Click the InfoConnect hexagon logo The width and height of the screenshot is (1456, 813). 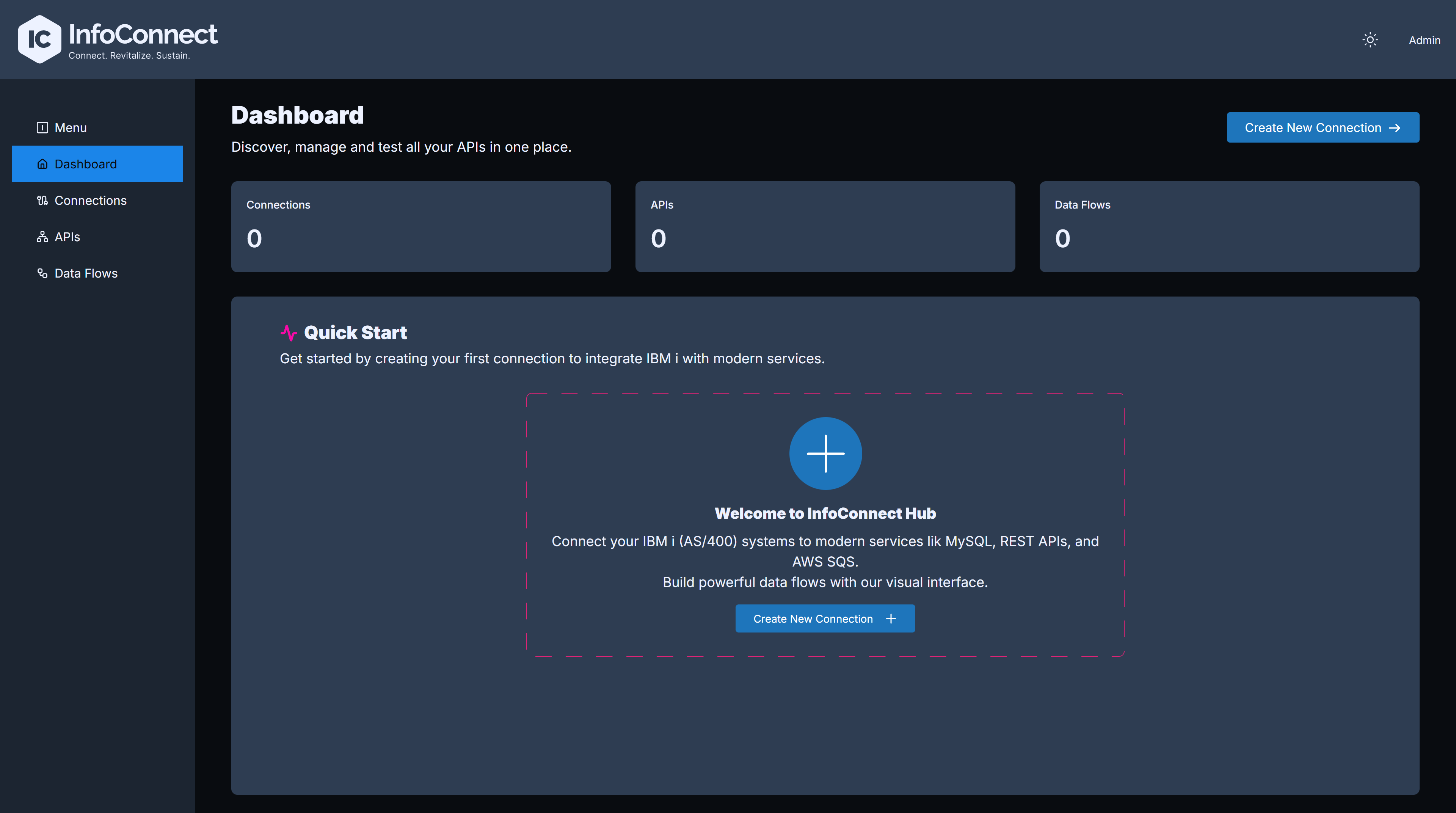[39, 39]
